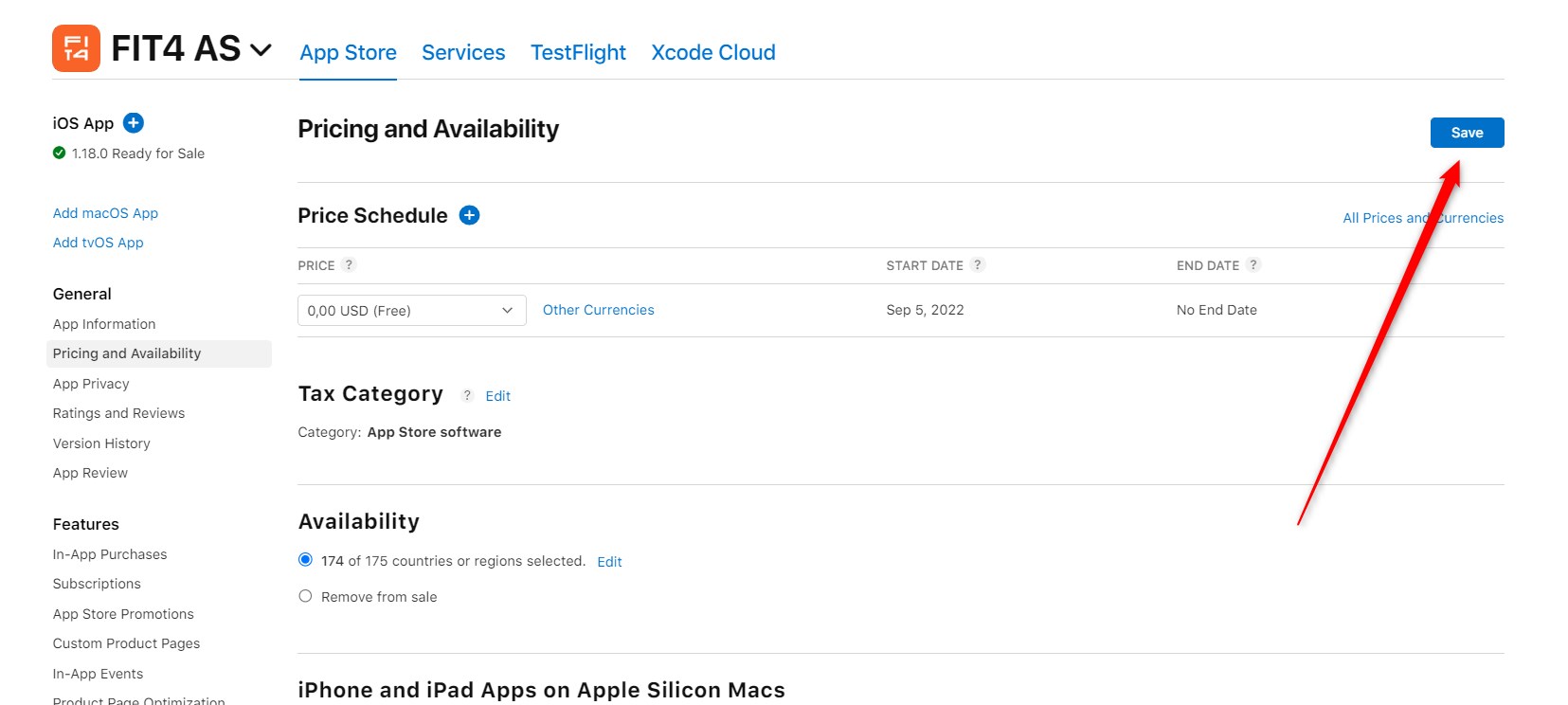Click the plus icon next to iOS App
The height and width of the screenshot is (705, 1568).
point(134,123)
